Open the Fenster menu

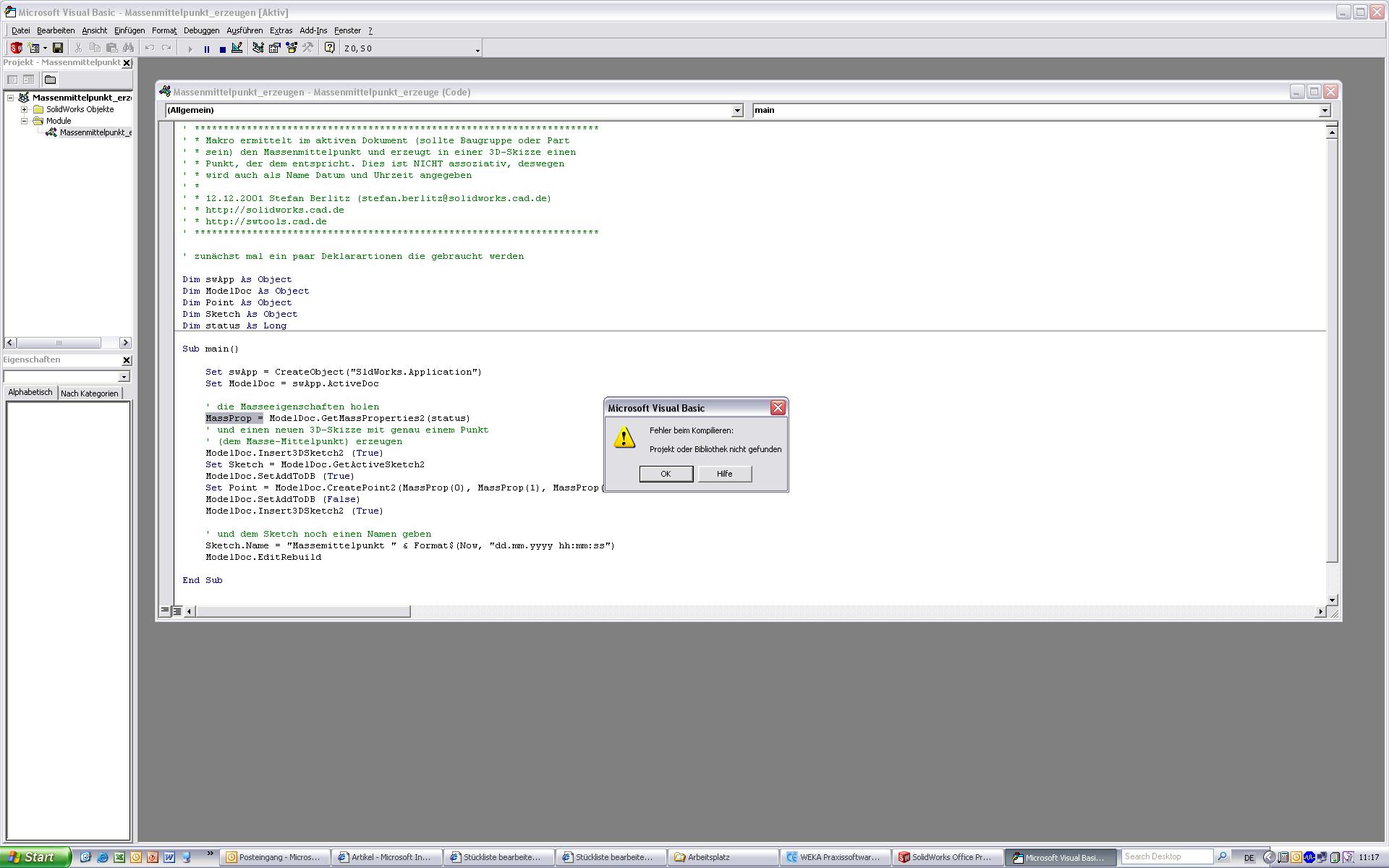point(347,30)
